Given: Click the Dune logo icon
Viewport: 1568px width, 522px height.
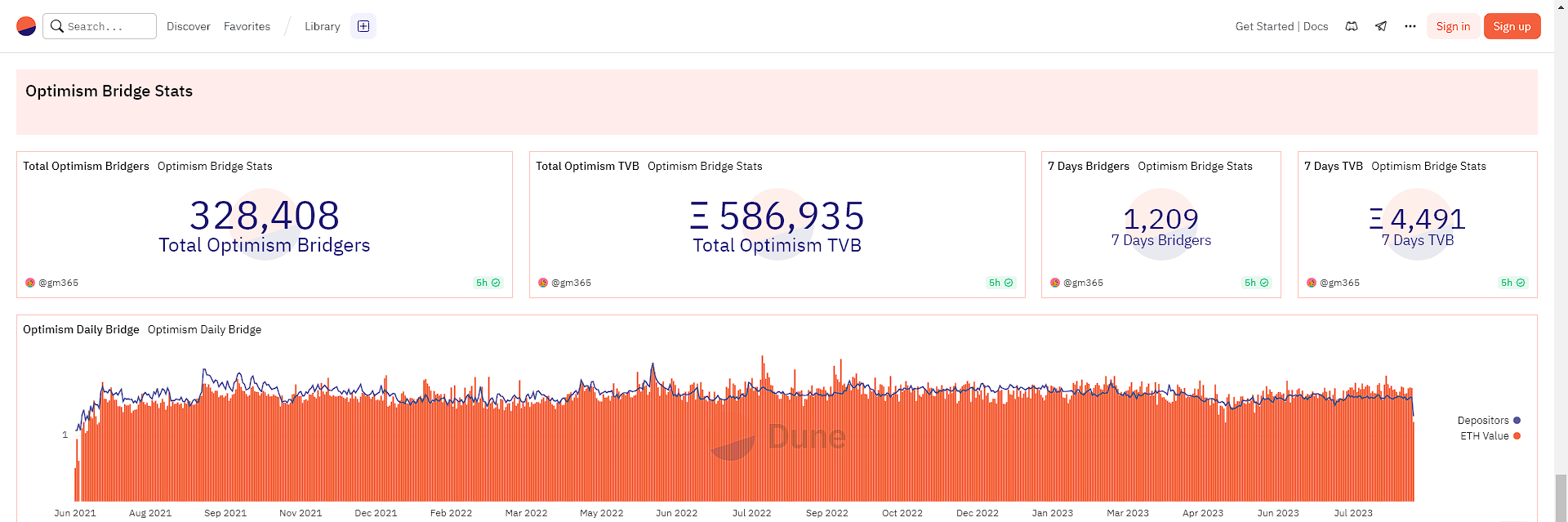Looking at the screenshot, I should pyautogui.click(x=26, y=26).
